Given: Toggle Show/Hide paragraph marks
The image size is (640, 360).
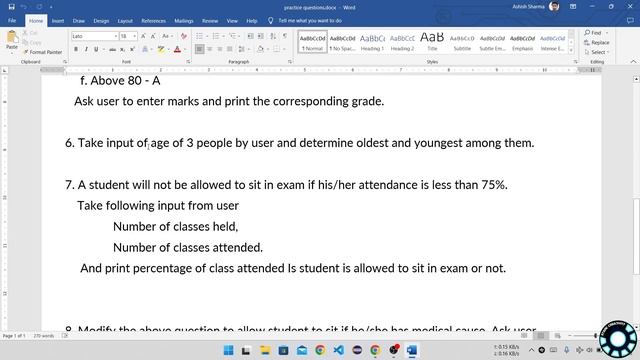Looking at the screenshot, I should click(x=284, y=36).
